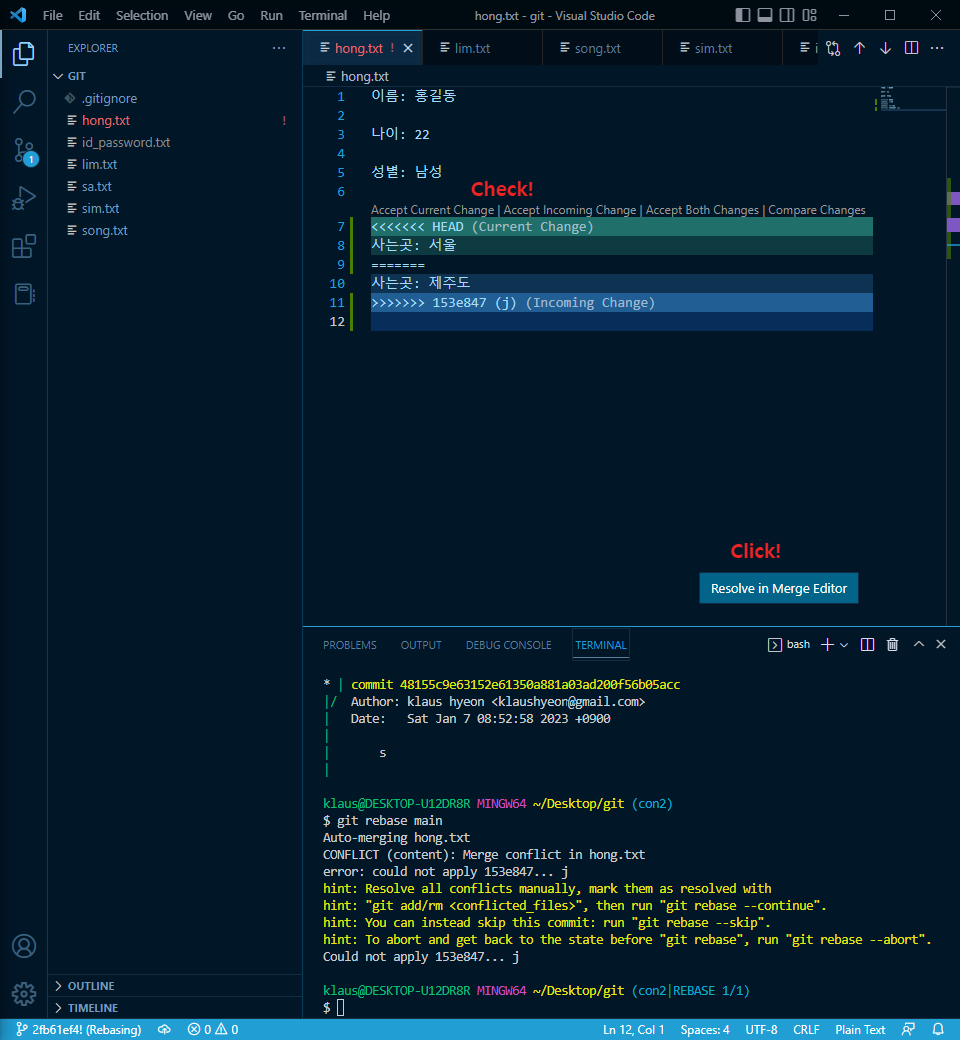Open the Edit menu
The width and height of the screenshot is (960, 1040).
click(89, 15)
